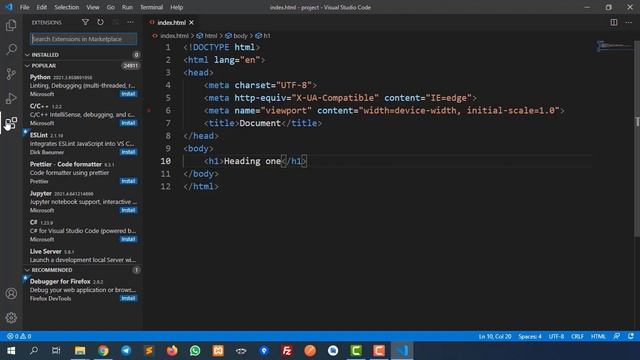The image size is (640, 360).
Task: Focus the Search Extensions in Marketplace field
Action: (x=83, y=39)
